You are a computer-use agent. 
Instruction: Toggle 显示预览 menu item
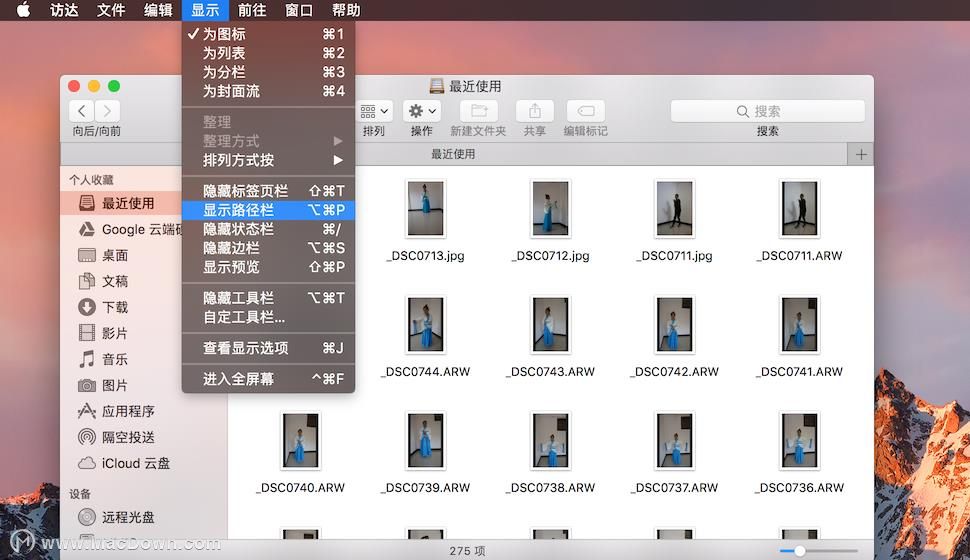268,267
